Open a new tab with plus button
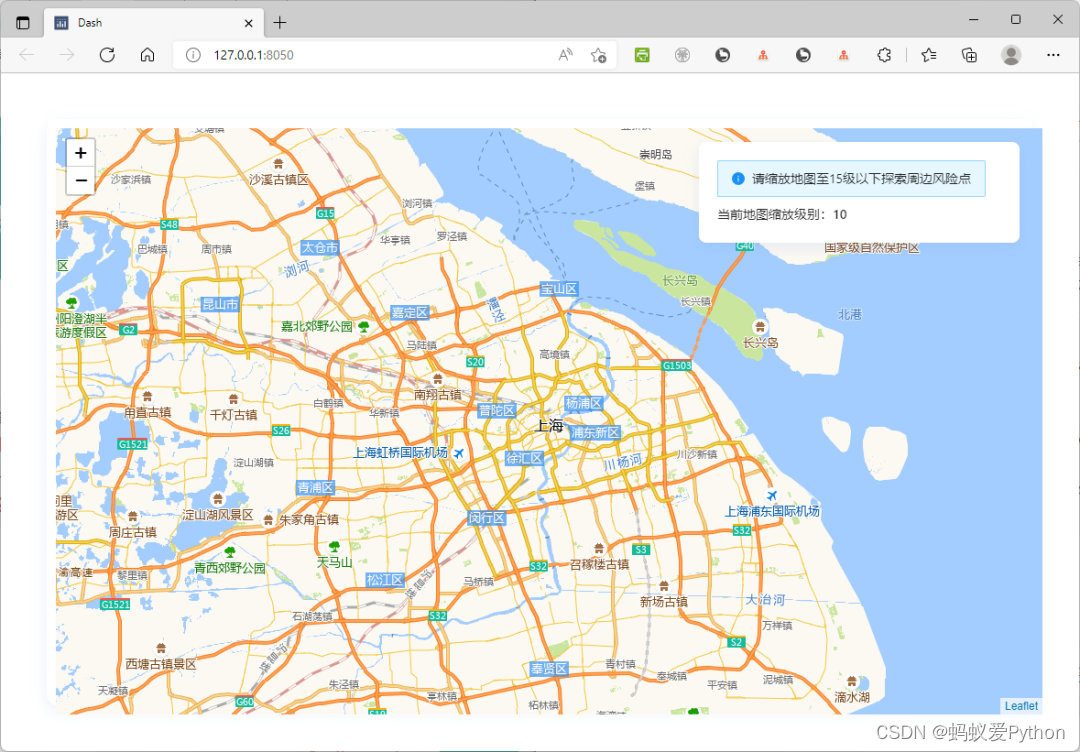Screen dimensions: 1080x752 coord(279,23)
